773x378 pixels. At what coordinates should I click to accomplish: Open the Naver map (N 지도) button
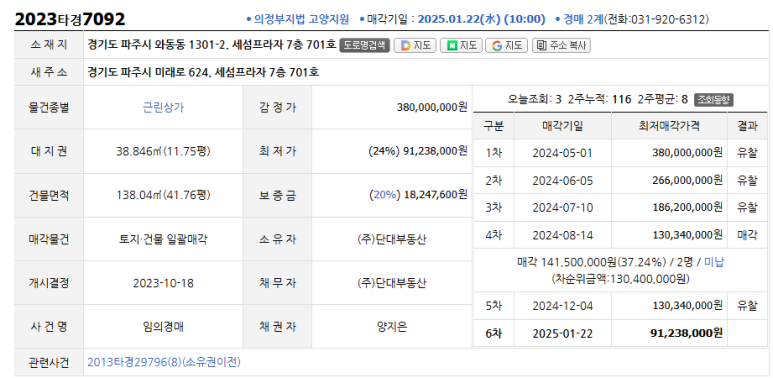coord(461,45)
